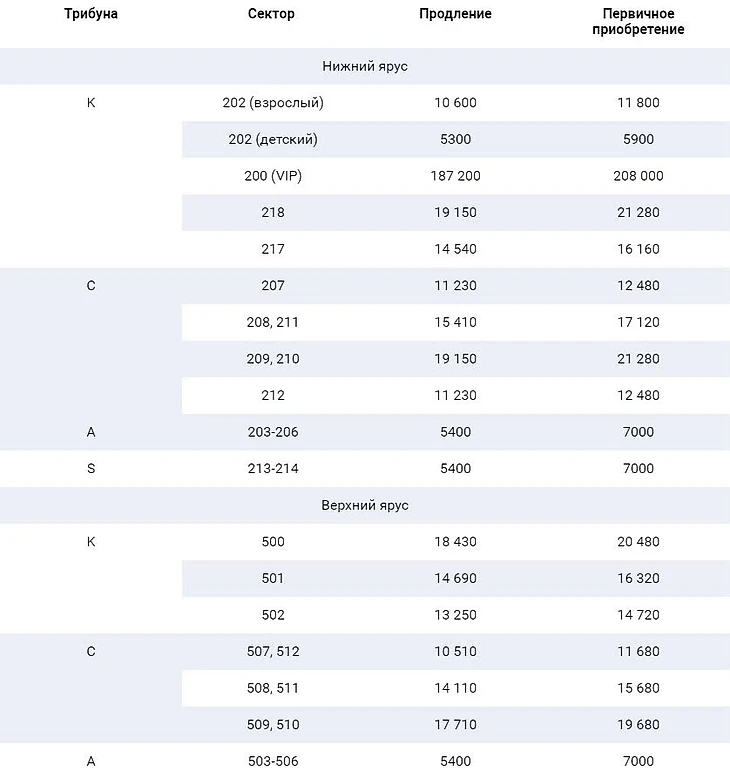Screen dimensions: 730x779
Task: Select the sector 500 cell
Action: (x=273, y=541)
